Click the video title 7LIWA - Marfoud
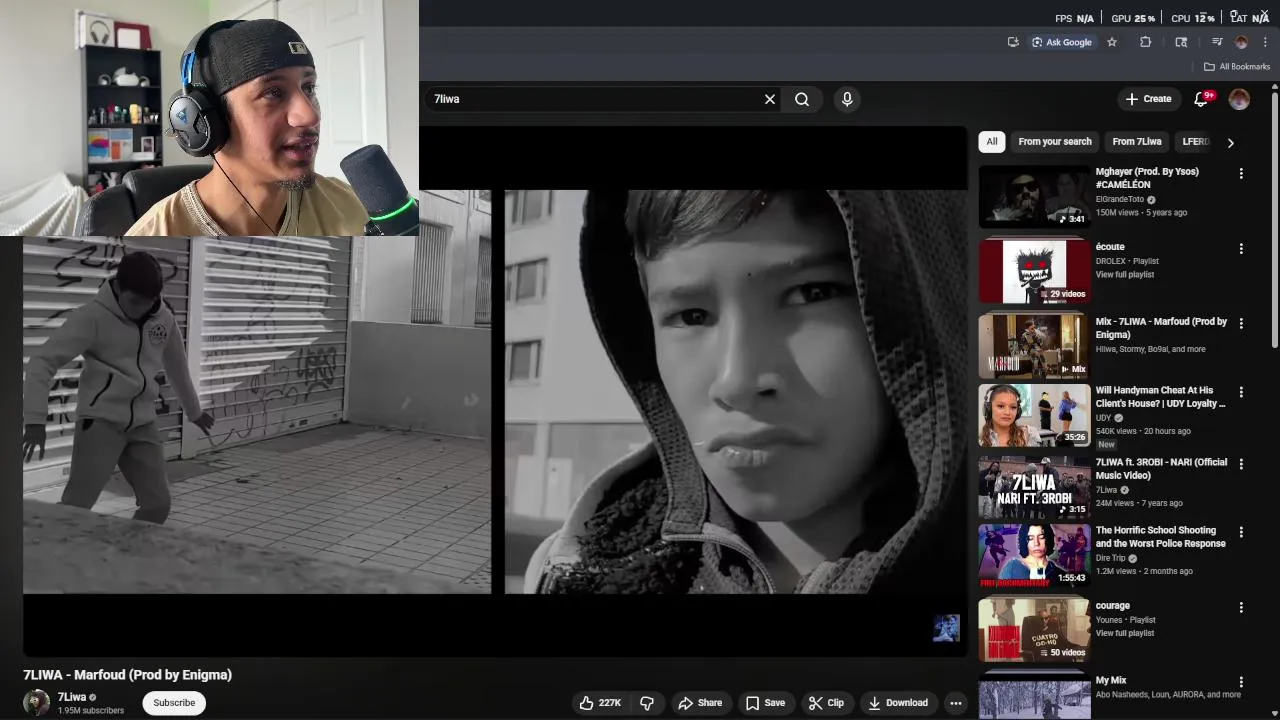1280x720 pixels. 128,675
